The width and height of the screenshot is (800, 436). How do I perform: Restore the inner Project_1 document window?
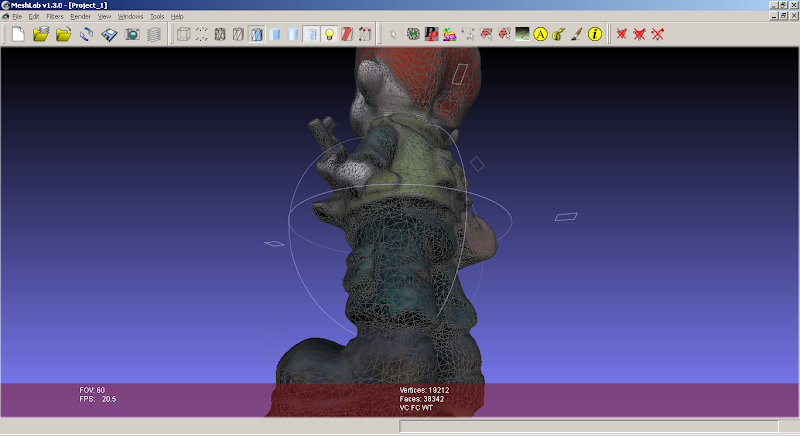click(784, 16)
